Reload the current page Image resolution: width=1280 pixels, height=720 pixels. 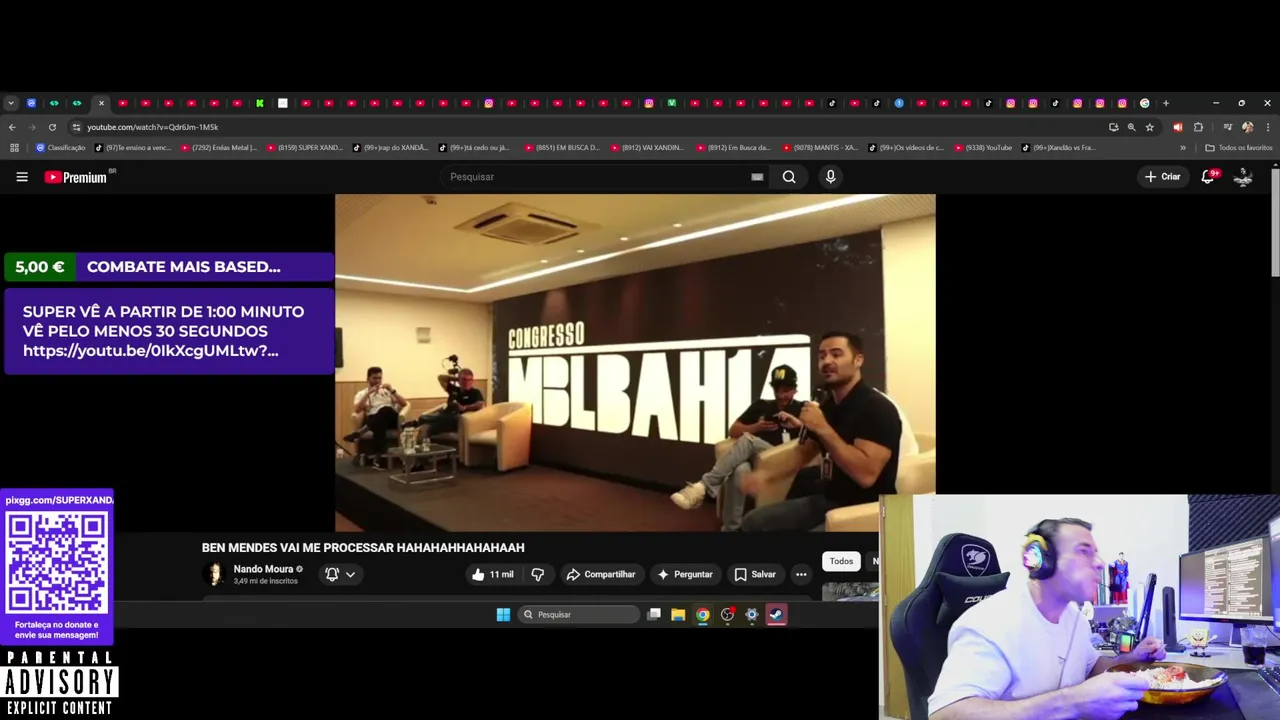[x=52, y=127]
